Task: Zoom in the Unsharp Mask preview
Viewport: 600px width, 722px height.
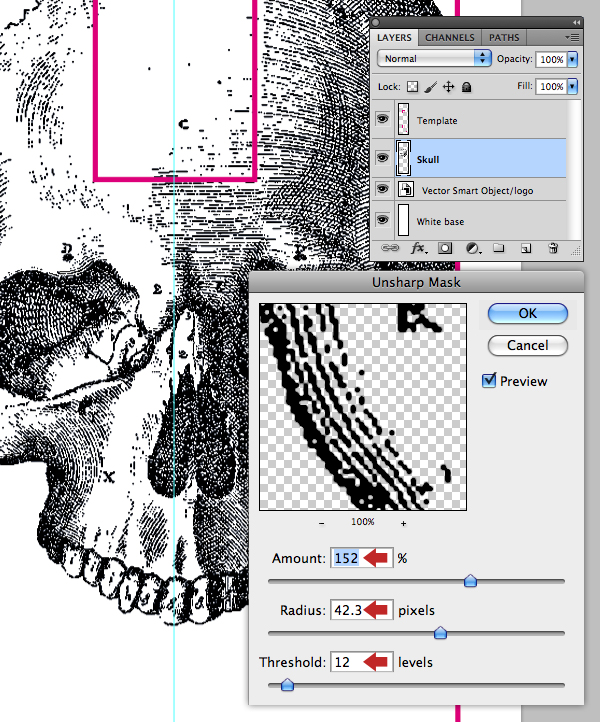Action: pos(403,523)
